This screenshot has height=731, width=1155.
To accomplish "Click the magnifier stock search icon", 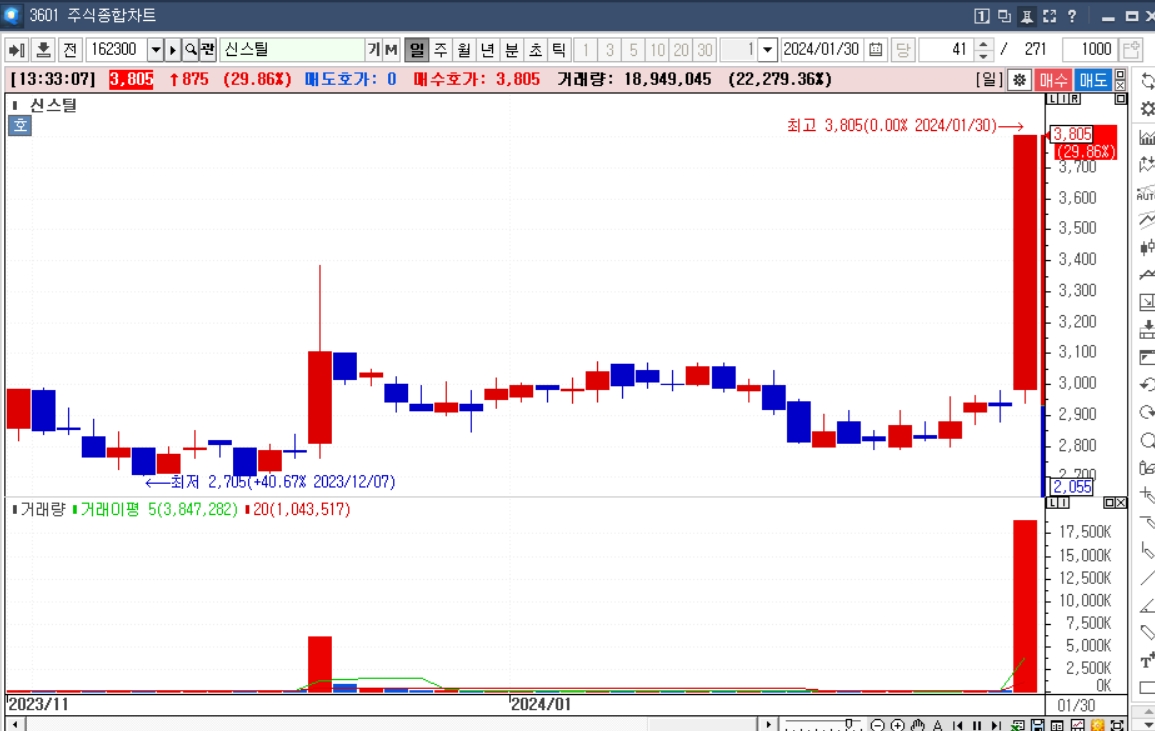I will point(191,49).
